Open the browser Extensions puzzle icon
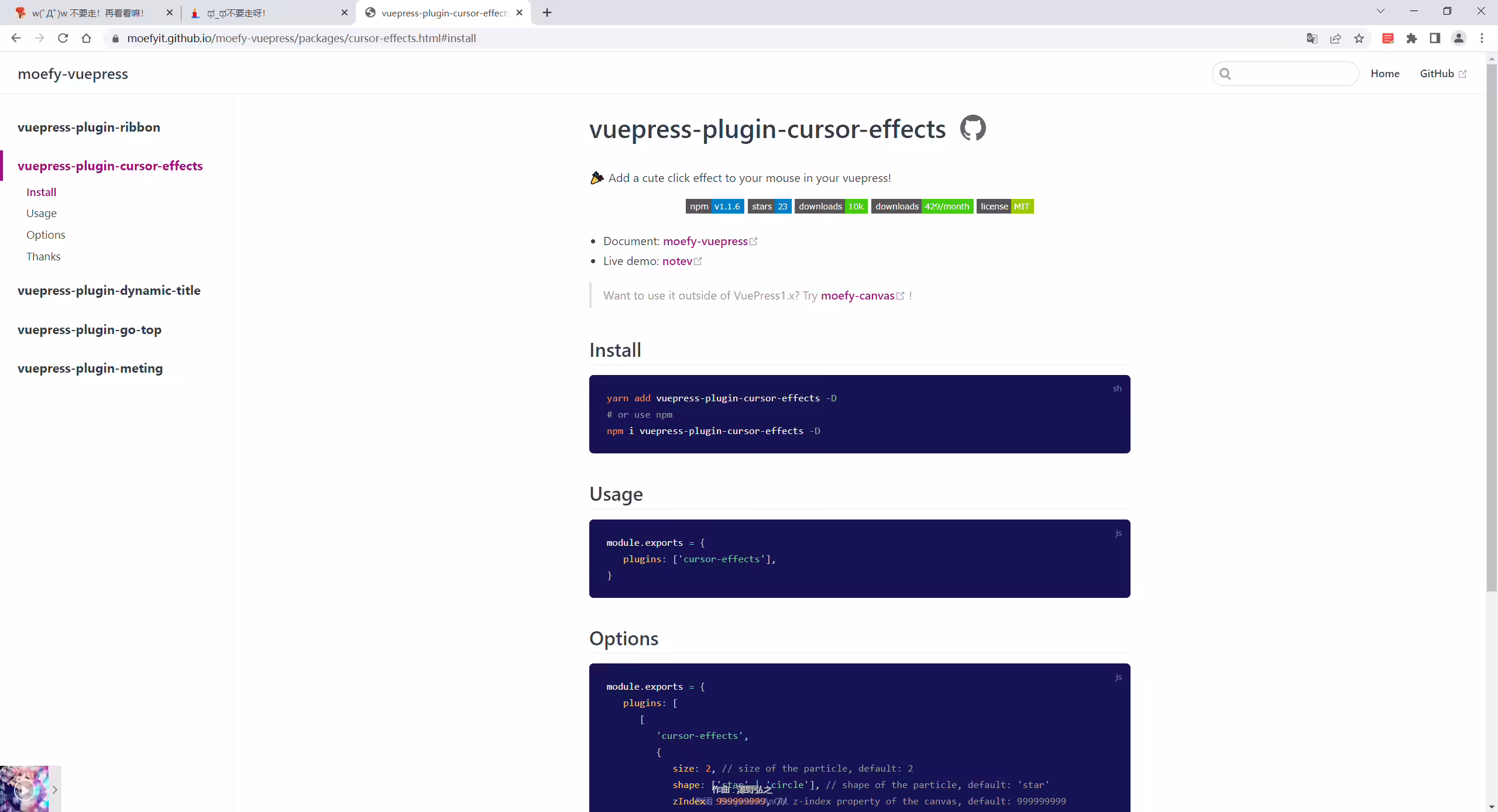The width and height of the screenshot is (1498, 812). point(1412,39)
